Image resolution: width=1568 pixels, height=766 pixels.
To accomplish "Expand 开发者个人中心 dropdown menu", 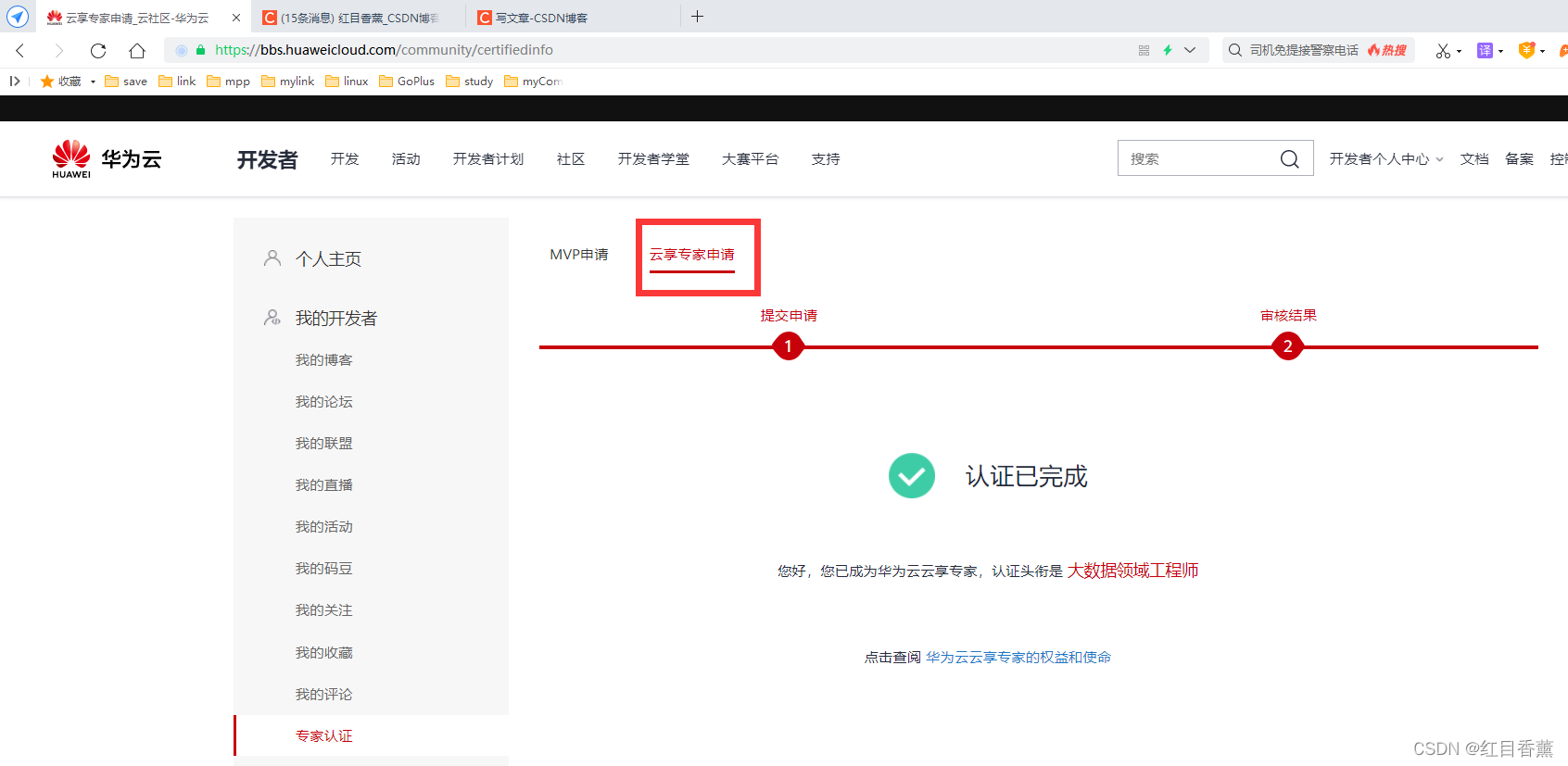I will point(1386,159).
